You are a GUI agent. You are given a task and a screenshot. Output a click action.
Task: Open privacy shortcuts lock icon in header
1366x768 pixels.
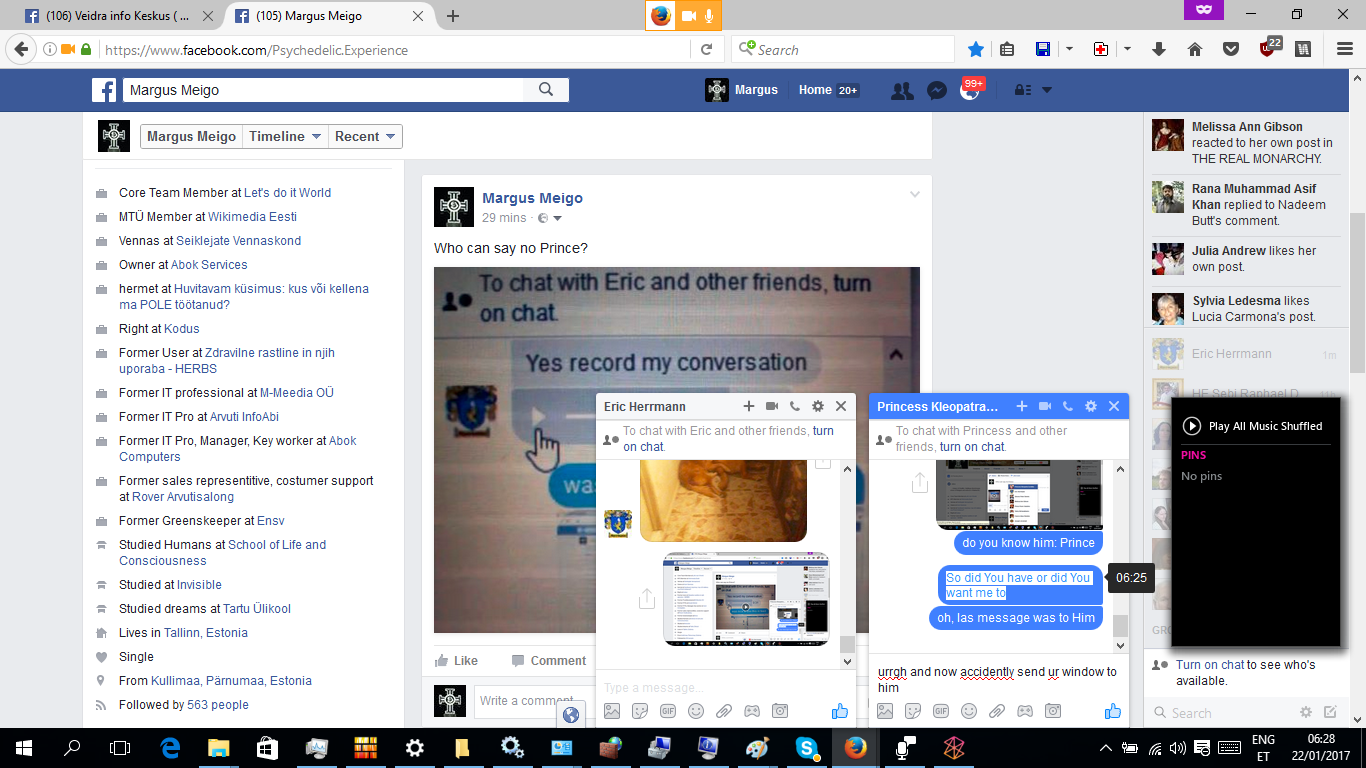tap(1022, 90)
